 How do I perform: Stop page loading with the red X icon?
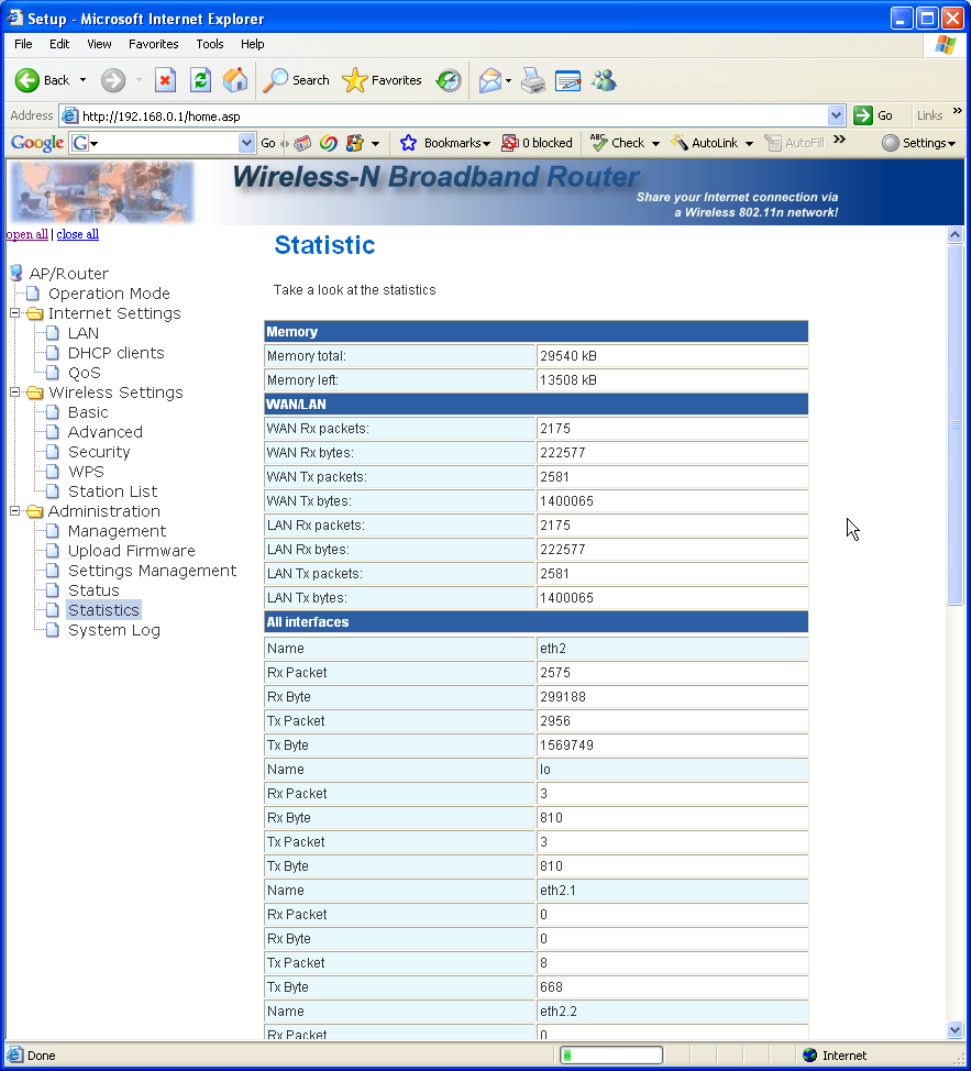[165, 81]
